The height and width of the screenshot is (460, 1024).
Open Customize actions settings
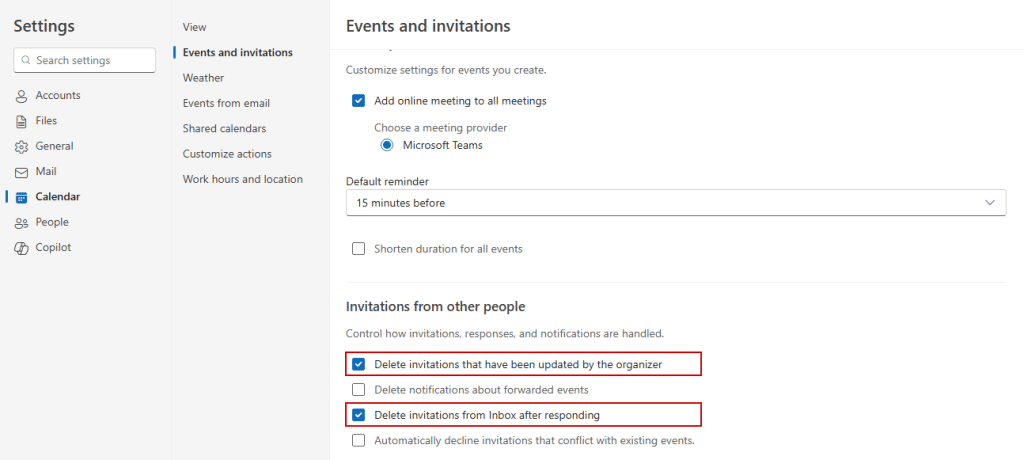227,154
